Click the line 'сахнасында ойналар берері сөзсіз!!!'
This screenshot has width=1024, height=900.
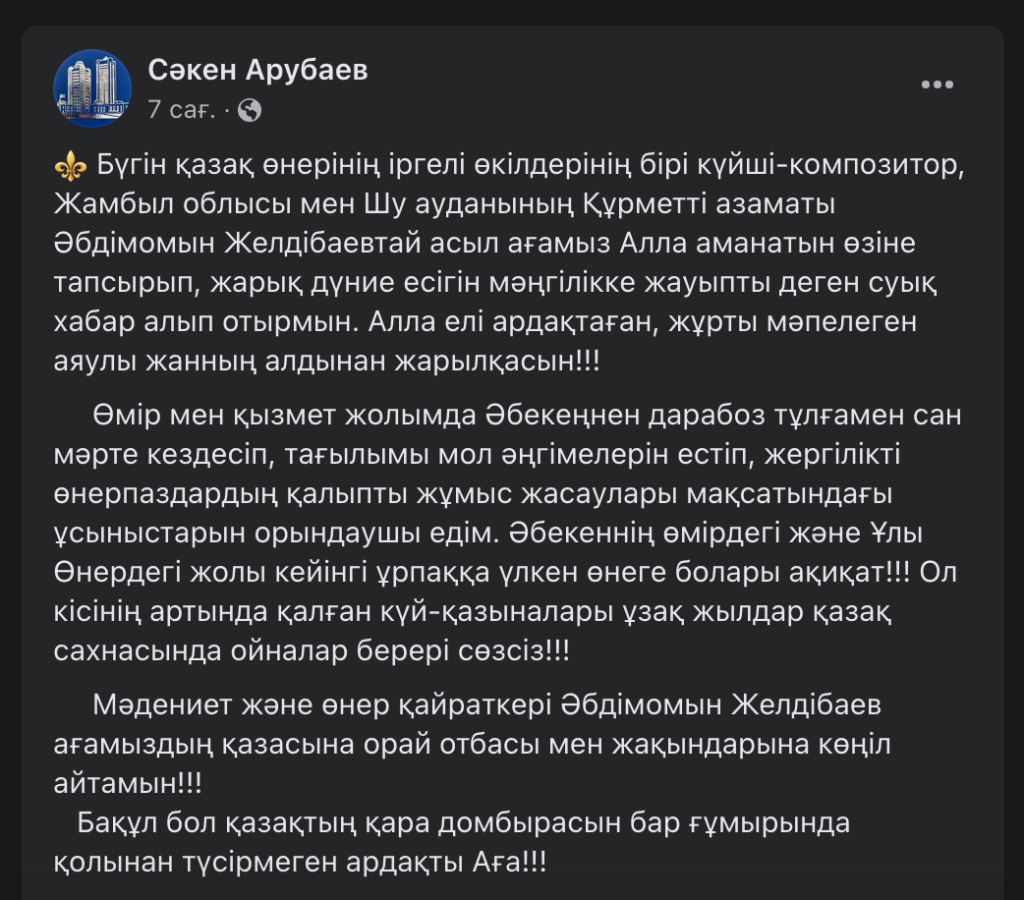click(x=312, y=651)
